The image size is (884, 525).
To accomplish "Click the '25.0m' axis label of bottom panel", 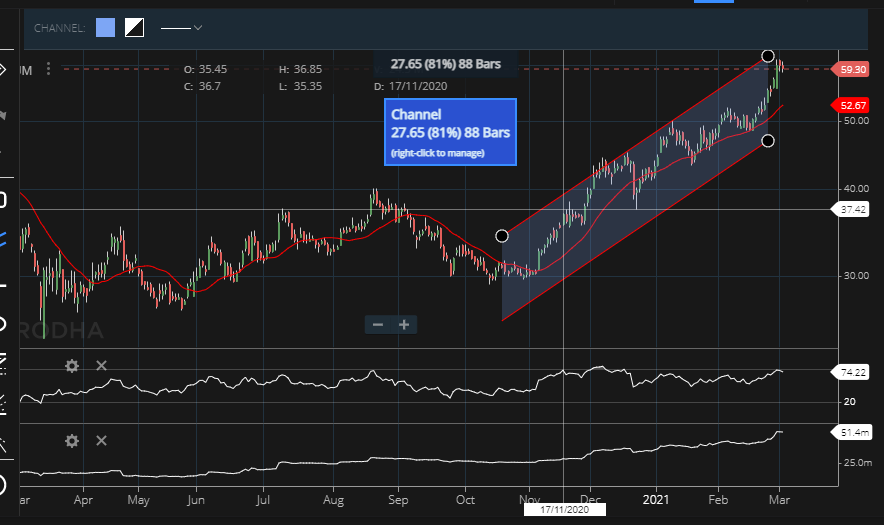I will (x=858, y=462).
